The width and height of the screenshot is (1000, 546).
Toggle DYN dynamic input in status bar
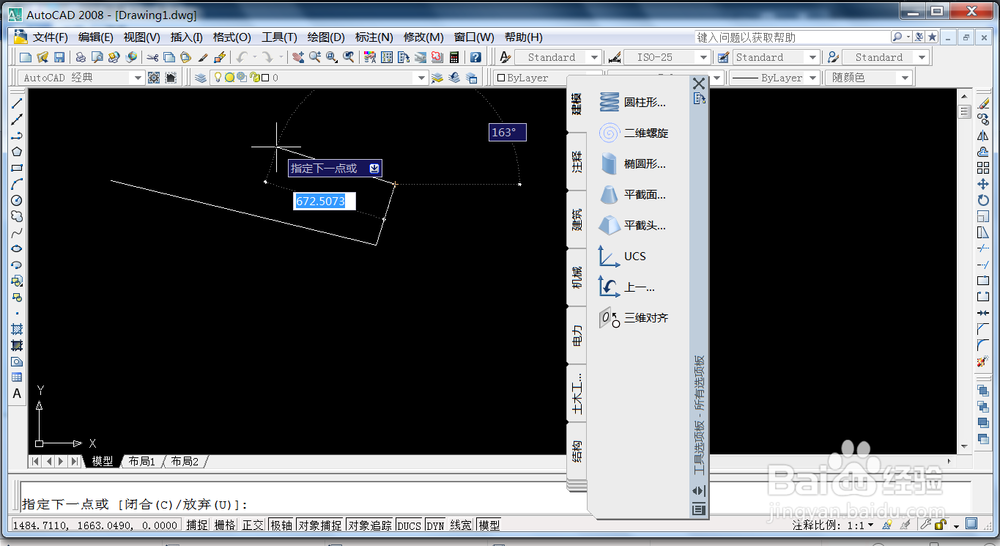click(435, 526)
